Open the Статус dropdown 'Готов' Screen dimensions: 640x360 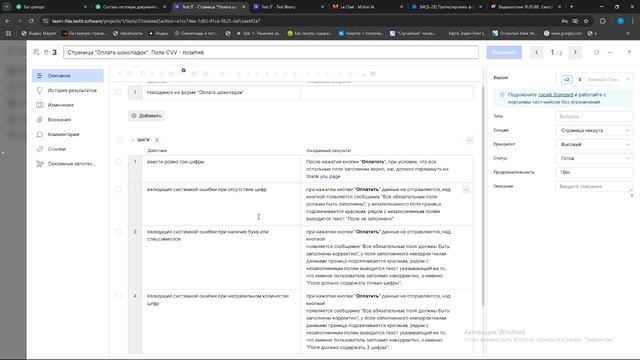pos(594,158)
